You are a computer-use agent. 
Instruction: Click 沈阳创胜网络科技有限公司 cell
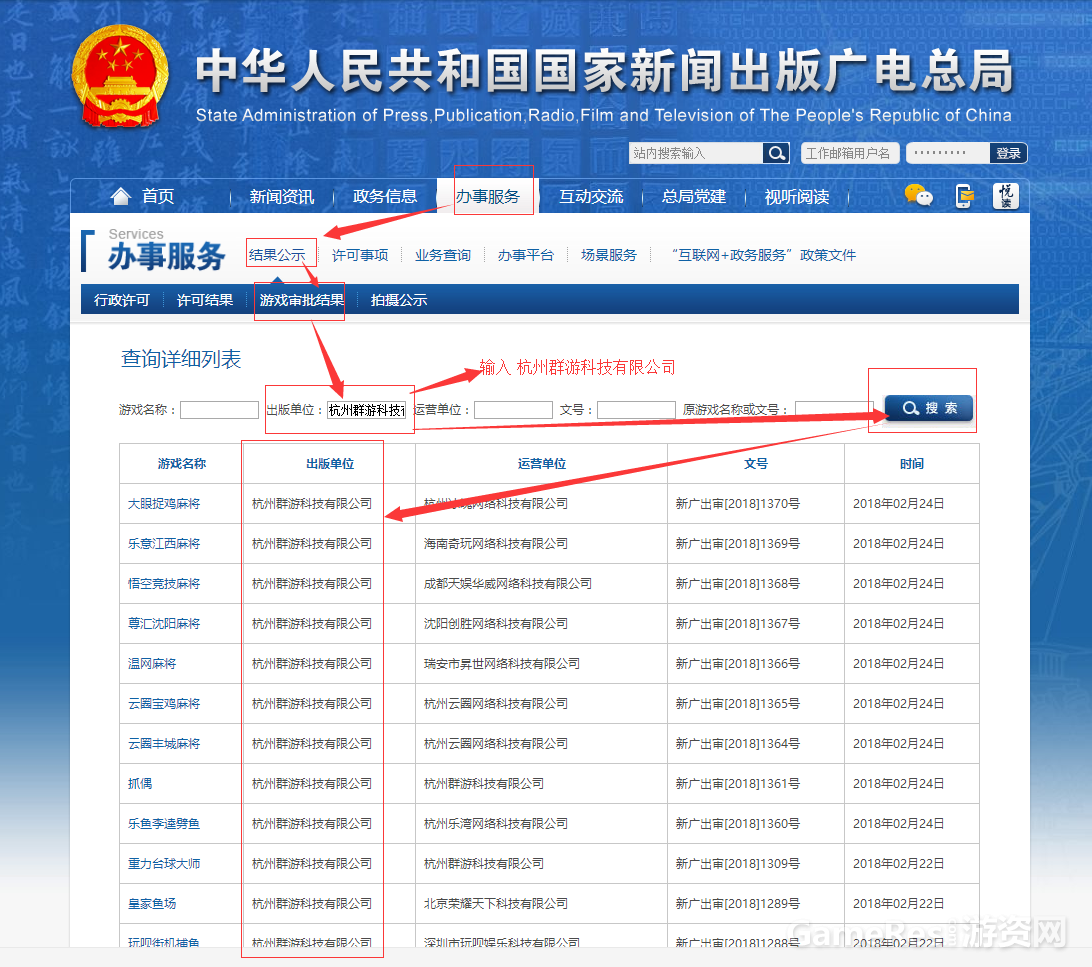click(x=496, y=624)
